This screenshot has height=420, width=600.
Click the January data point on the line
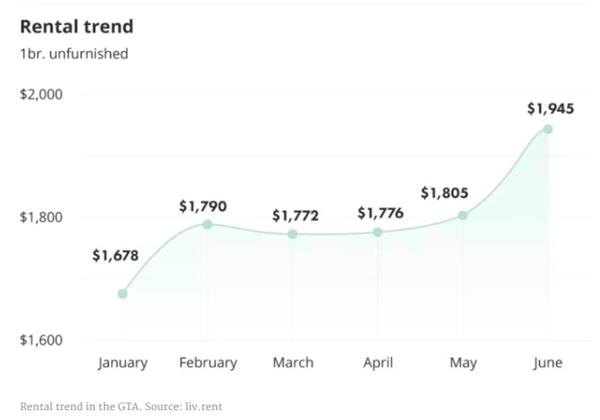[x=123, y=294]
